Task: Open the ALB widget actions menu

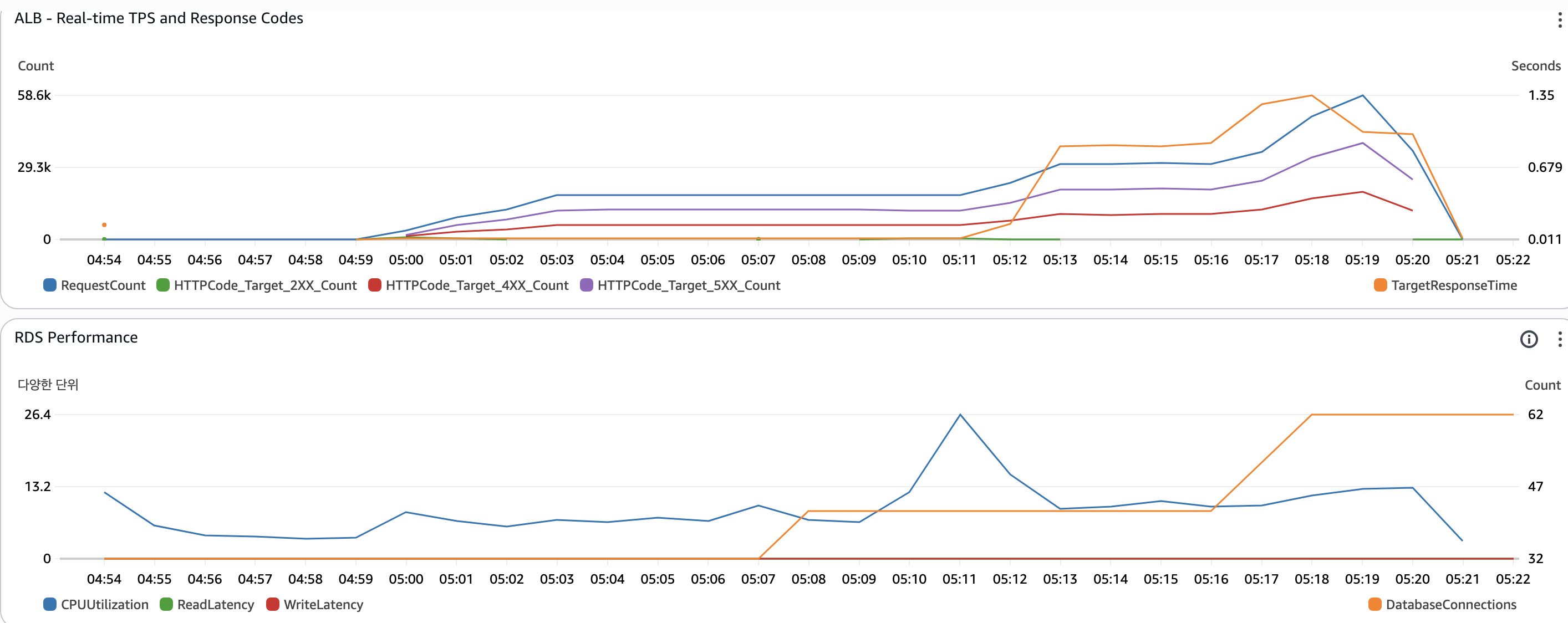Action: point(1559,20)
